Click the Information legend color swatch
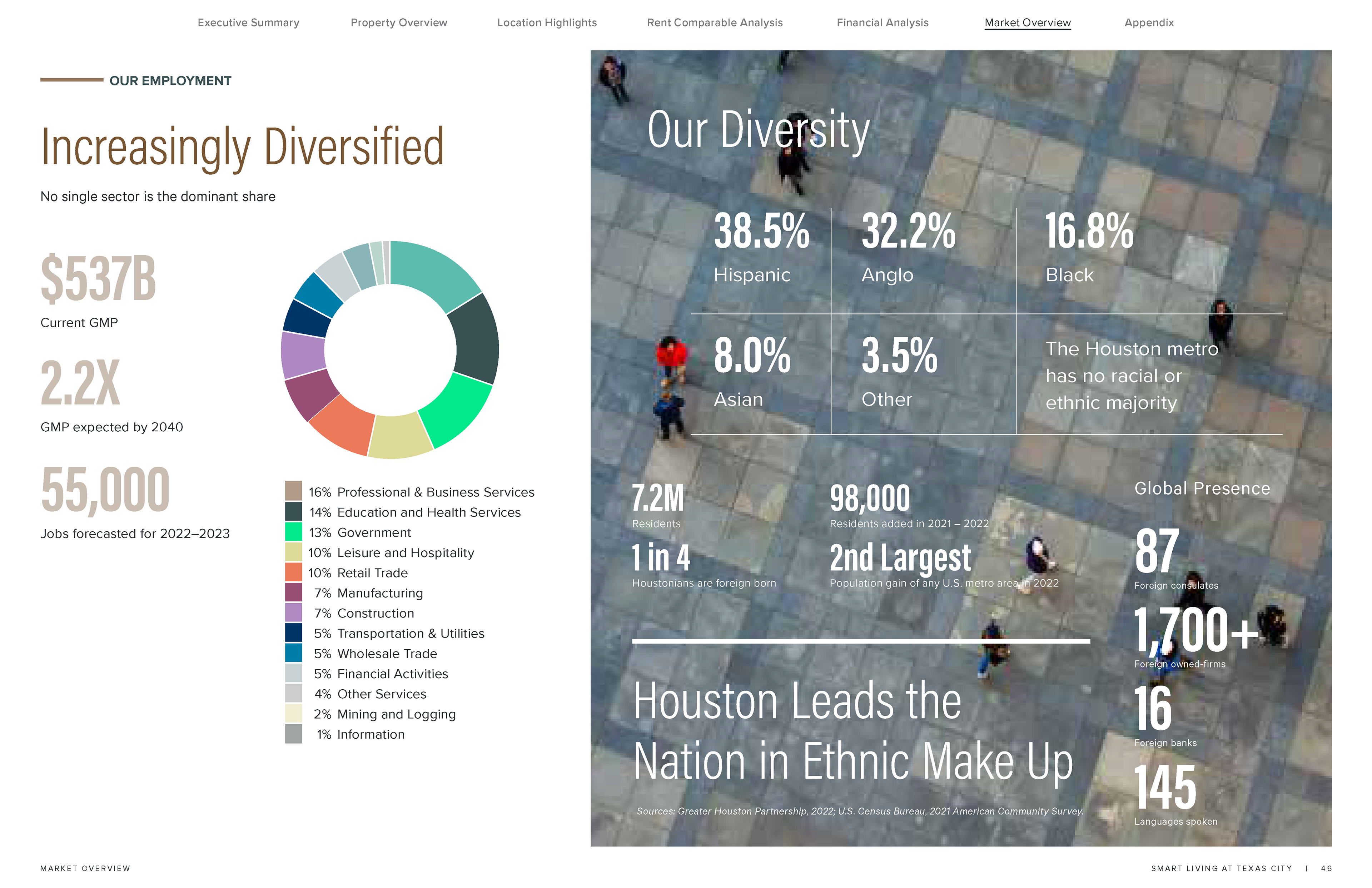The width and height of the screenshot is (1372, 888). pyautogui.click(x=293, y=734)
